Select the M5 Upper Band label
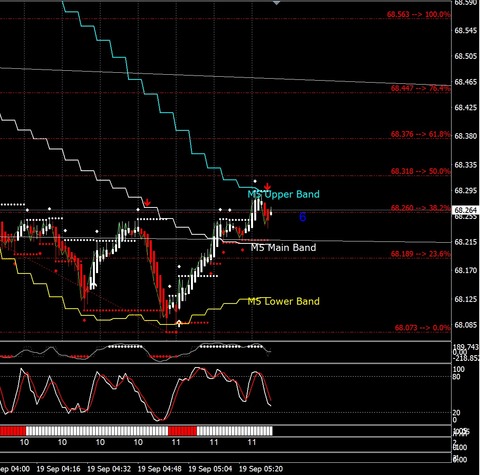This screenshot has width=480, height=475. (283, 194)
